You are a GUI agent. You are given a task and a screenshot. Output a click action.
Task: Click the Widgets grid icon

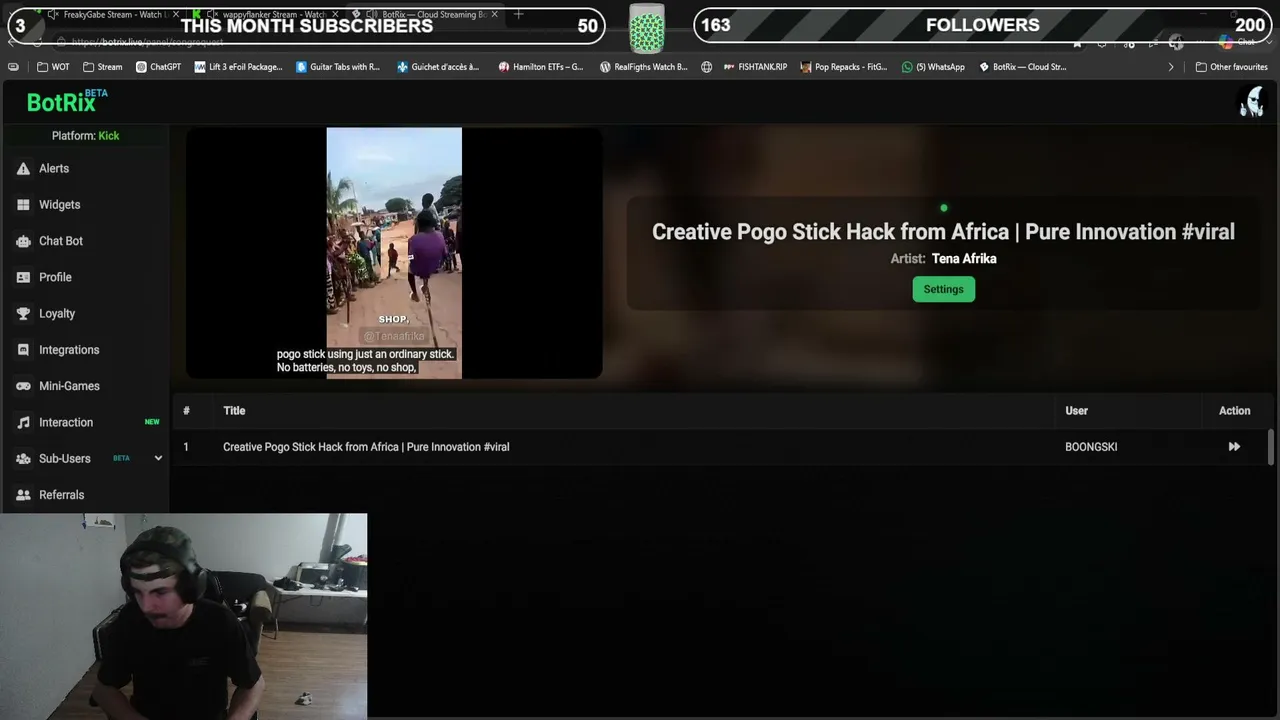[x=23, y=205]
